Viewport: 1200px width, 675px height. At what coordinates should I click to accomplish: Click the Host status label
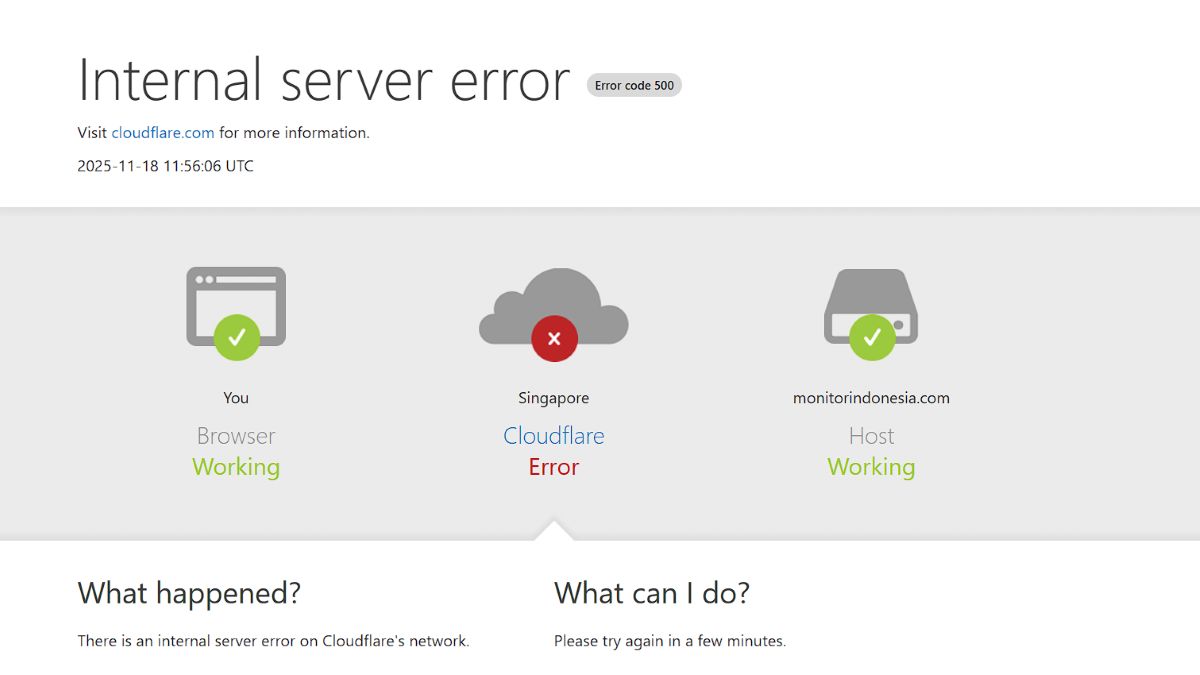click(x=871, y=436)
